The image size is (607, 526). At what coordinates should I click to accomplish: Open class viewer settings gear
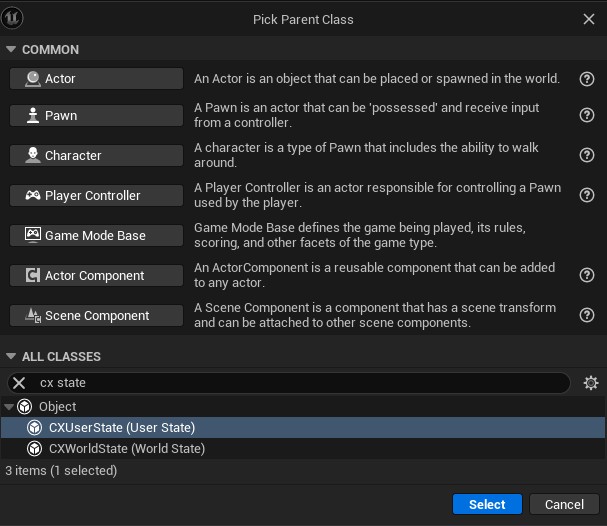pyautogui.click(x=591, y=383)
